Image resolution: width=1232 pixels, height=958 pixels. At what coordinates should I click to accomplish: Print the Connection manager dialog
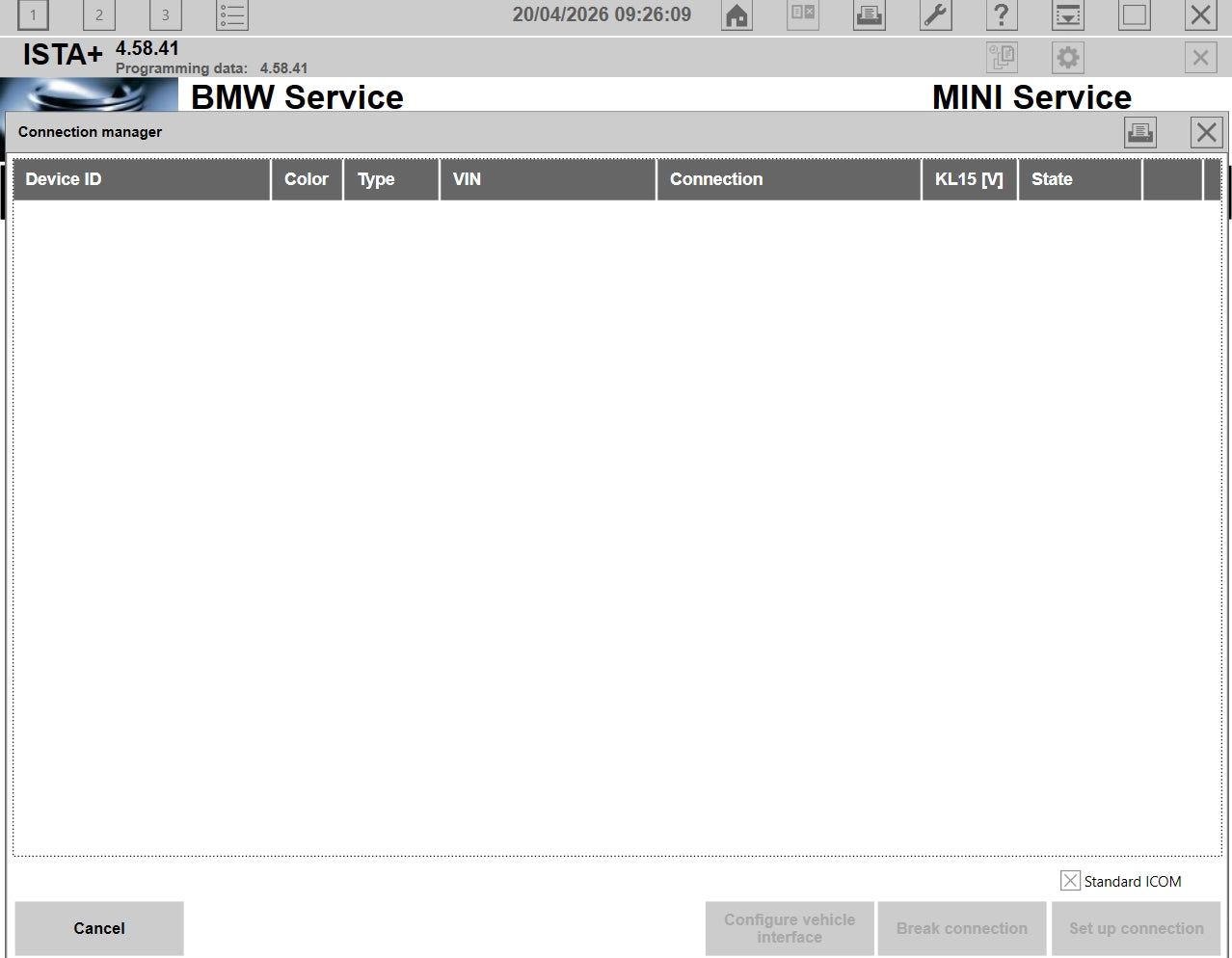(1140, 133)
